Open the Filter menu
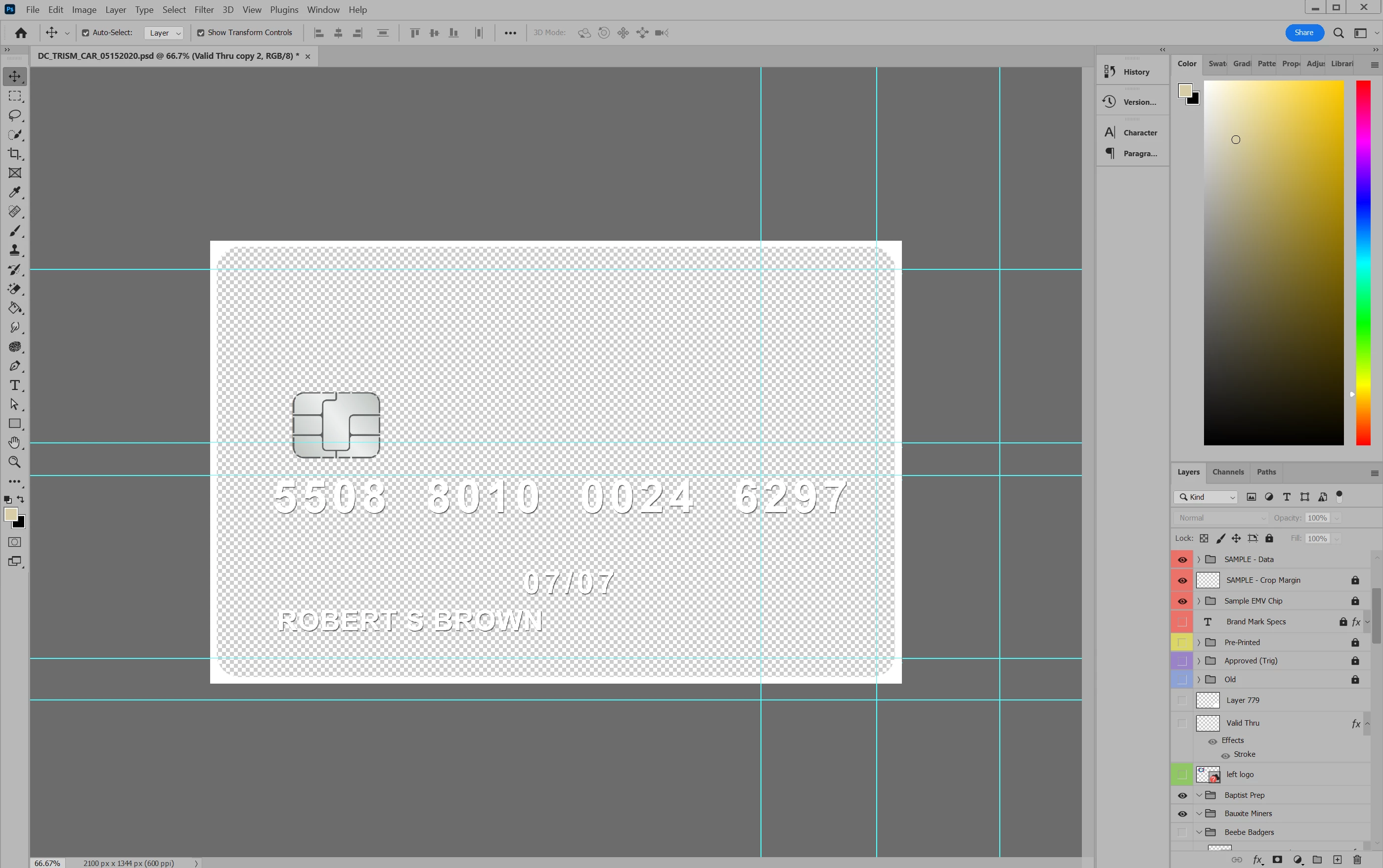Viewport: 1383px width, 868px height. 204,10
